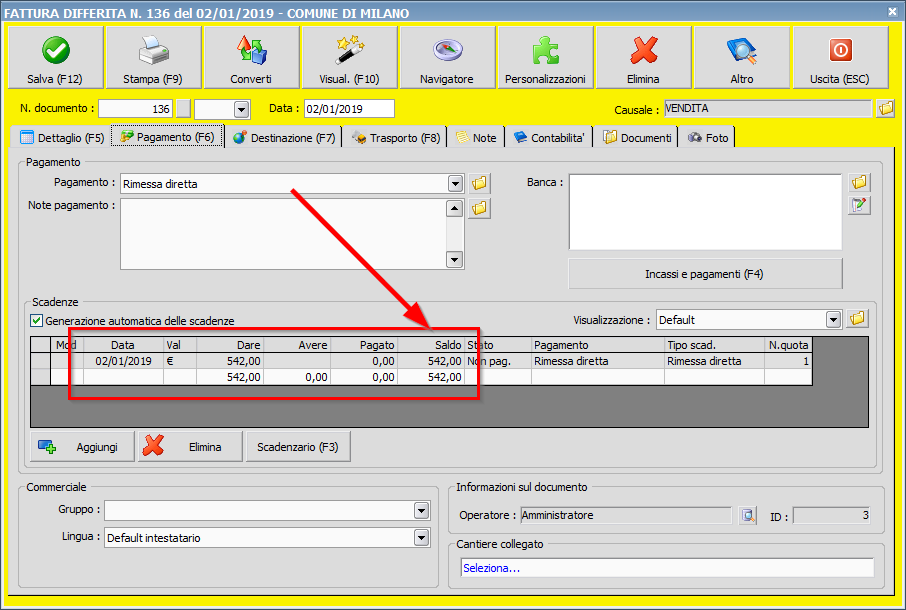Open folder icon next to Banca field
The width and height of the screenshot is (906, 610).
click(x=859, y=183)
